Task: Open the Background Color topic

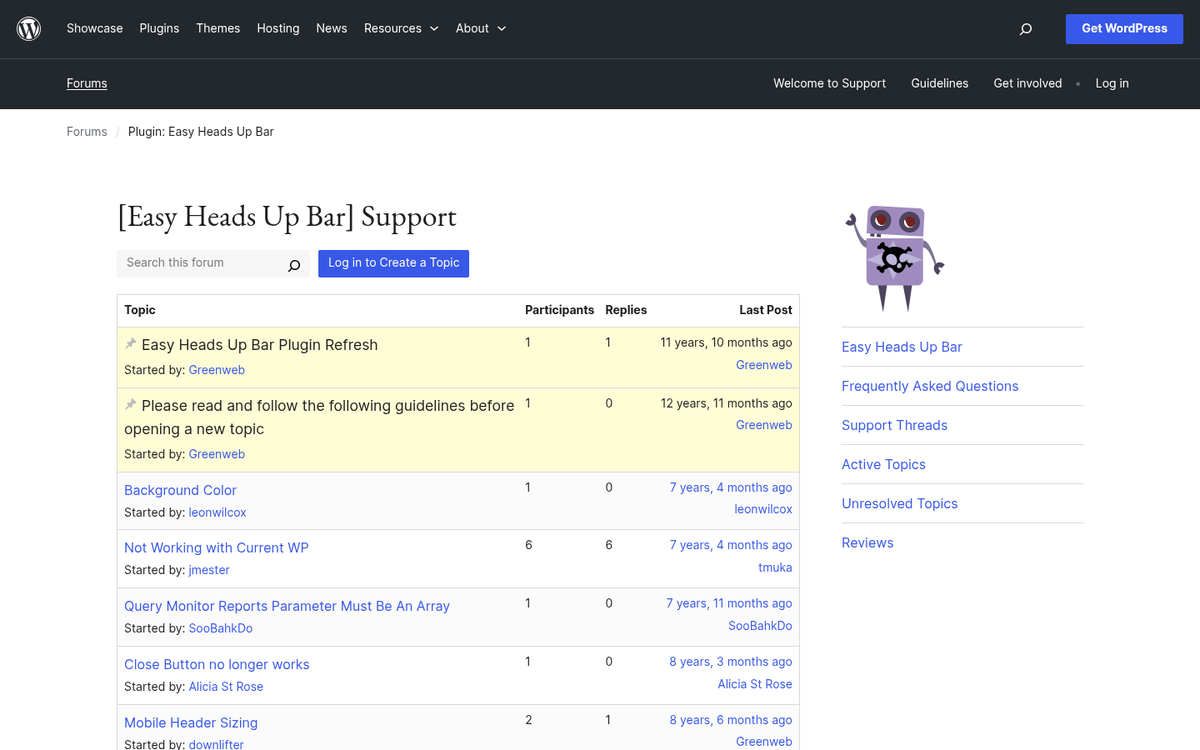Action: (x=180, y=490)
